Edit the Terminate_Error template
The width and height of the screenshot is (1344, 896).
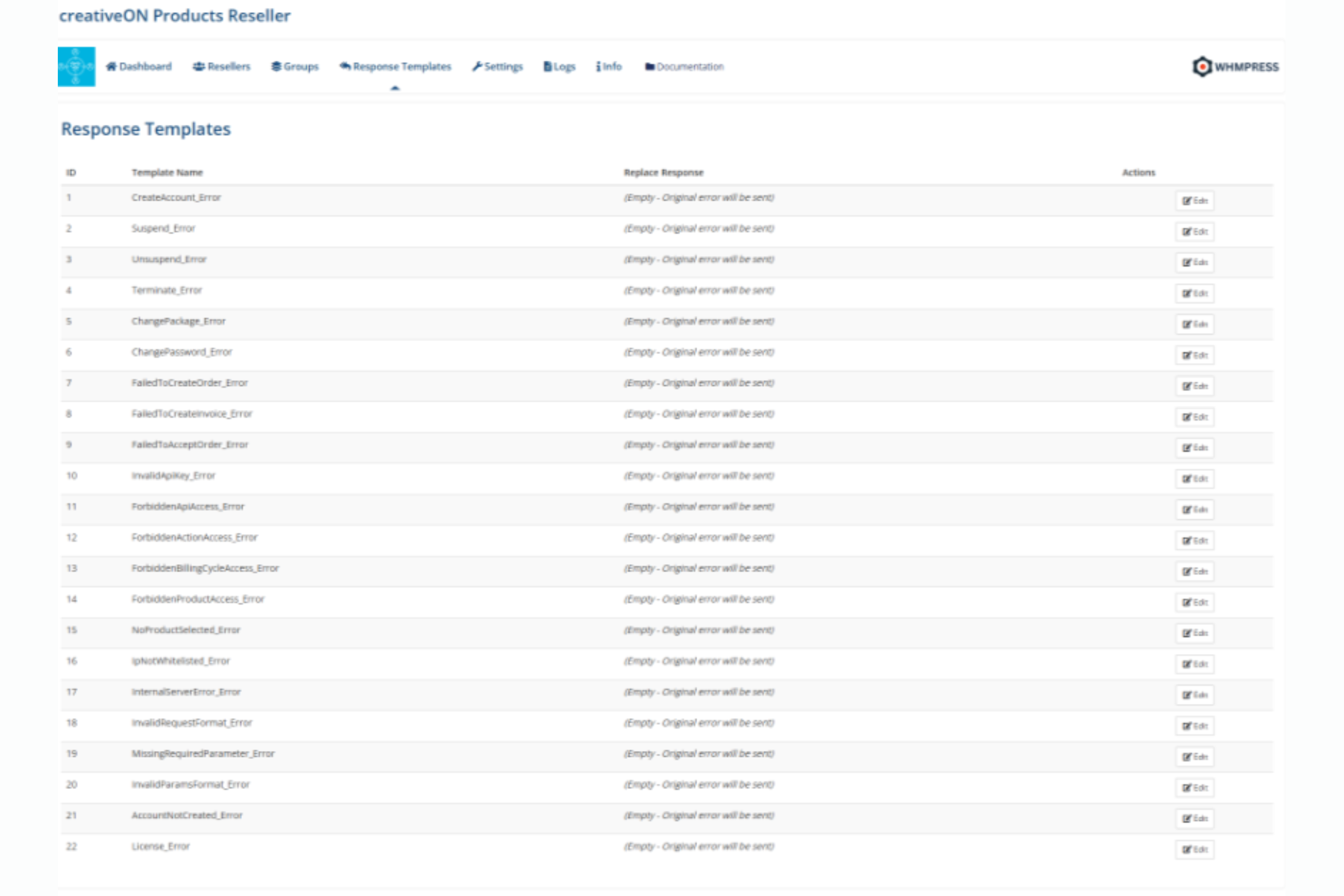(x=1194, y=294)
